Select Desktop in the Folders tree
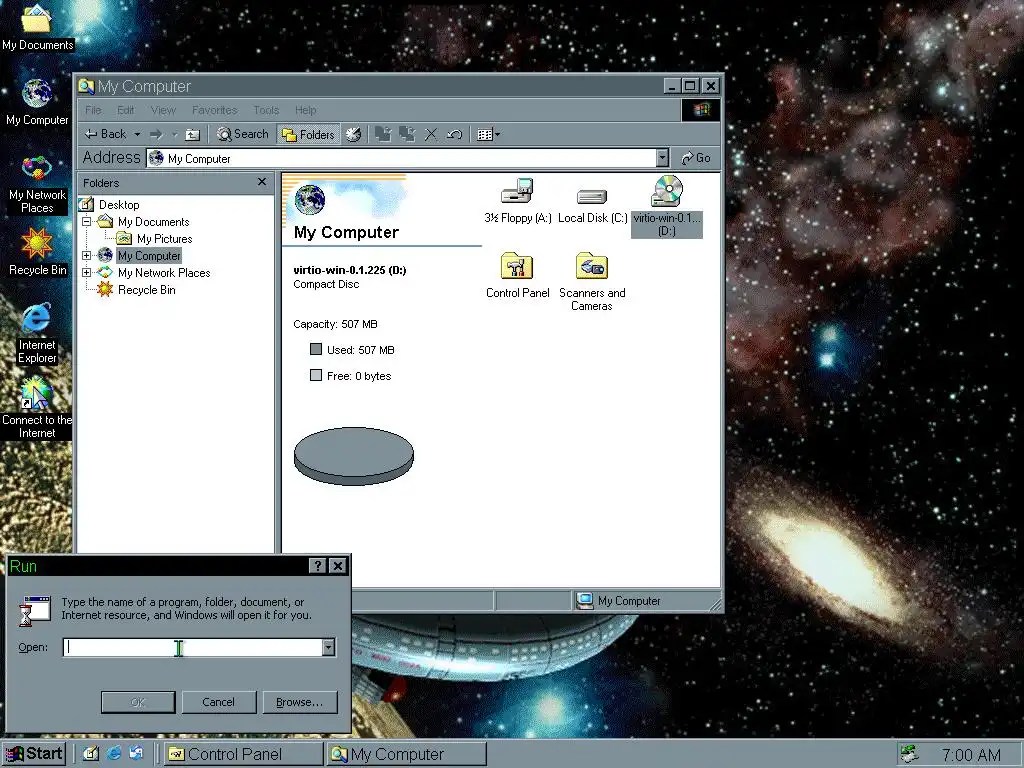The height and width of the screenshot is (768, 1024). 119,205
